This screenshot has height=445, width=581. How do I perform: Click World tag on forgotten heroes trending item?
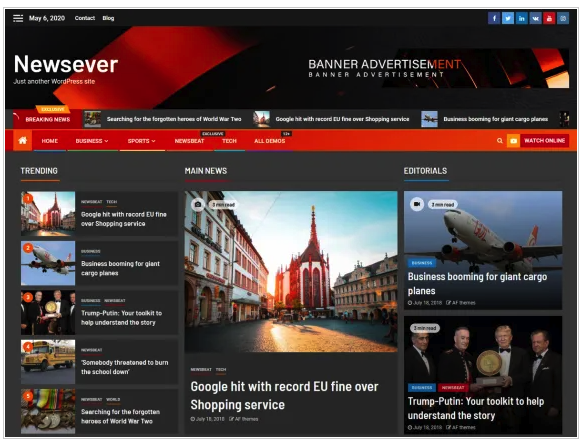[x=113, y=399]
